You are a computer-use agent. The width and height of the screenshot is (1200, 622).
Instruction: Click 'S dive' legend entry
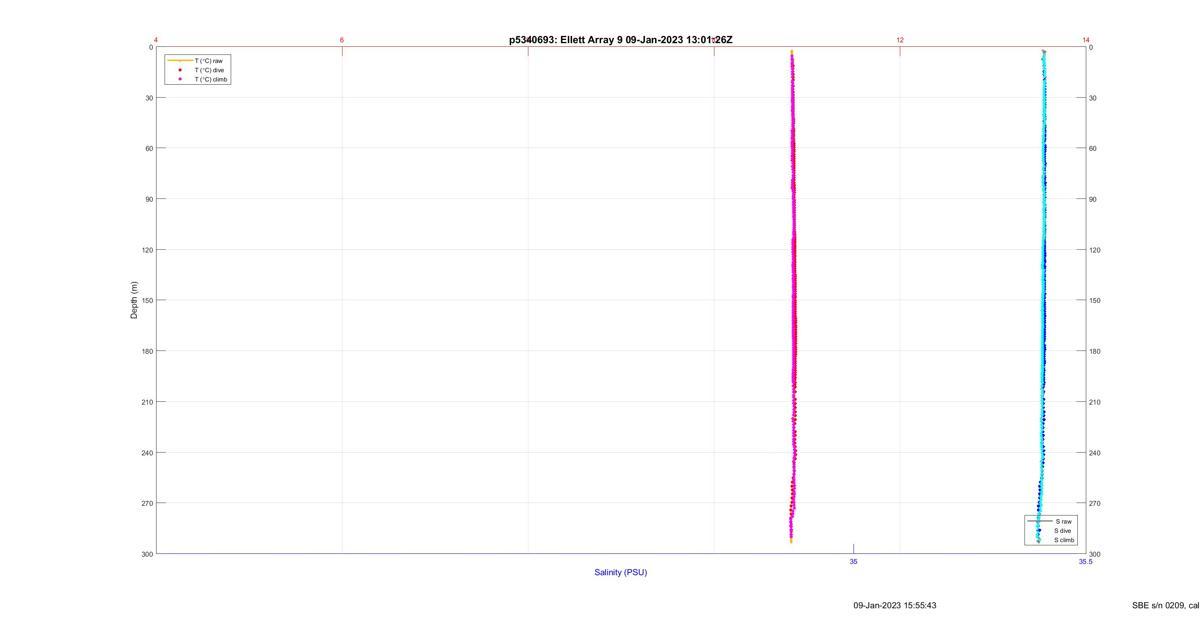tap(1064, 531)
